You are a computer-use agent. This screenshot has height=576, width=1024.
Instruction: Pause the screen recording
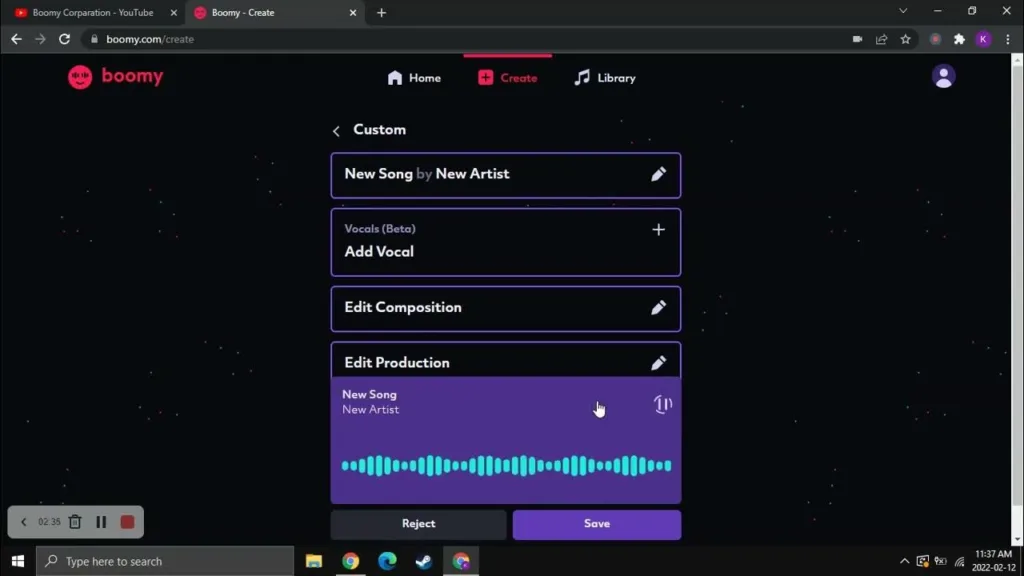101,522
